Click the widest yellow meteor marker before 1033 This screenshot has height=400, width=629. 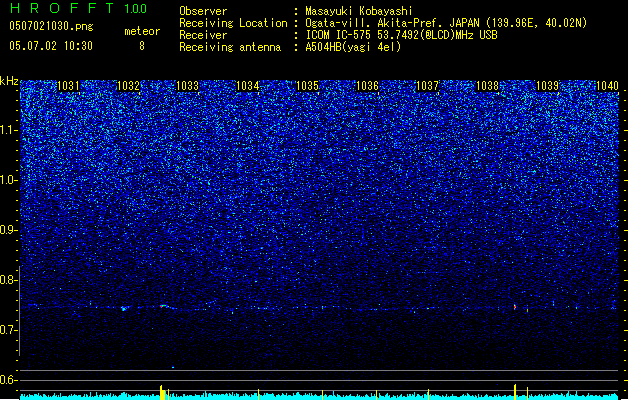(162, 393)
